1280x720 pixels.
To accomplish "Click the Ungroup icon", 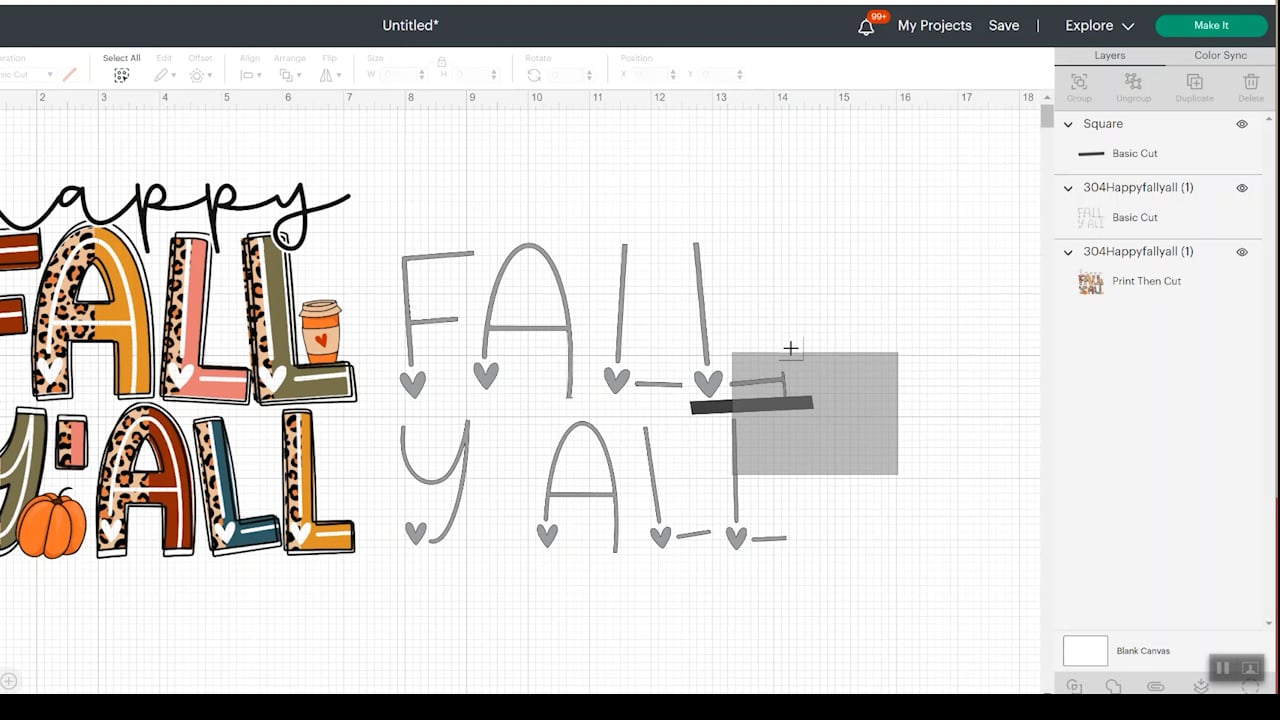I will click(1133, 82).
